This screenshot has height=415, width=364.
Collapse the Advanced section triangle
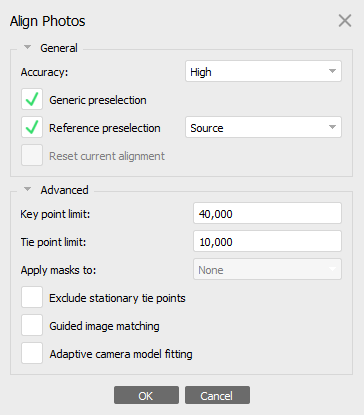[x=27, y=189]
